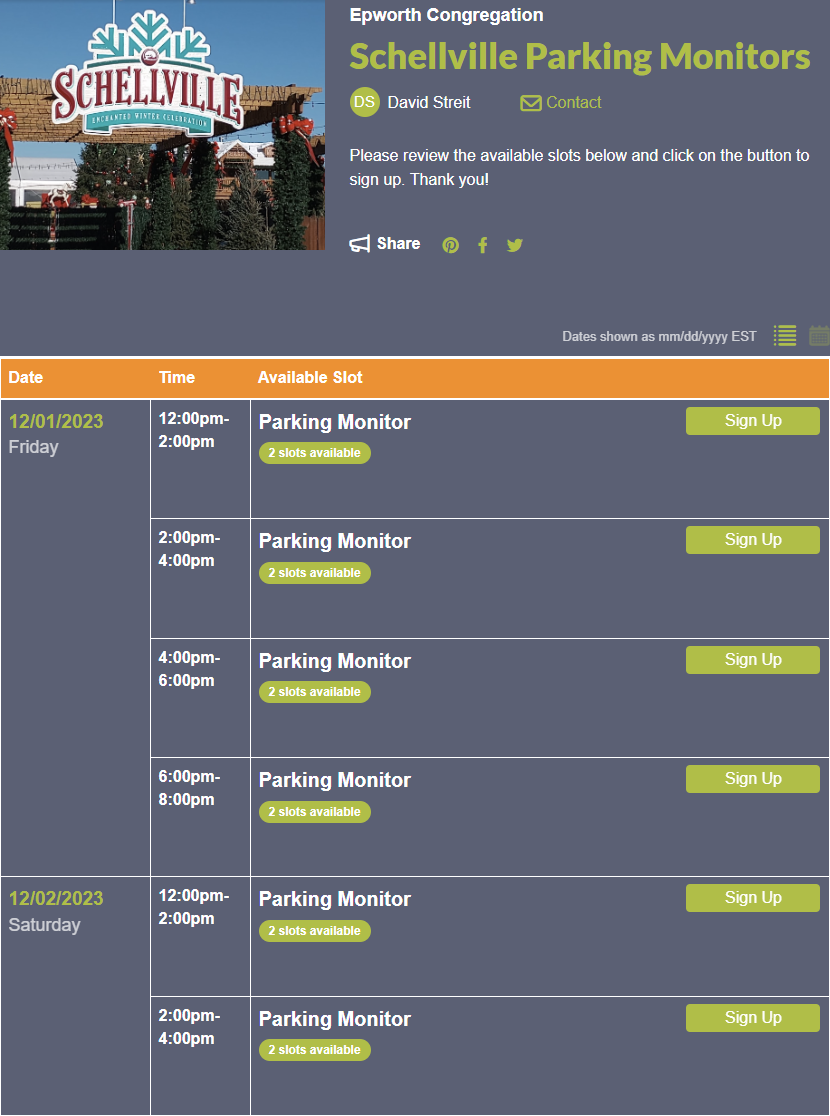Image resolution: width=830 pixels, height=1116 pixels.
Task: Switch to calendar view icon
Action: tap(819, 336)
